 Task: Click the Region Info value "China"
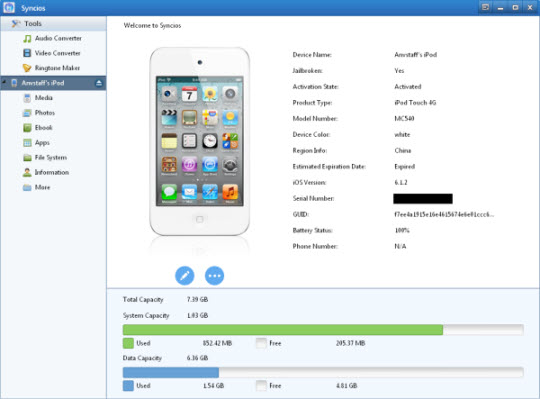click(403, 150)
